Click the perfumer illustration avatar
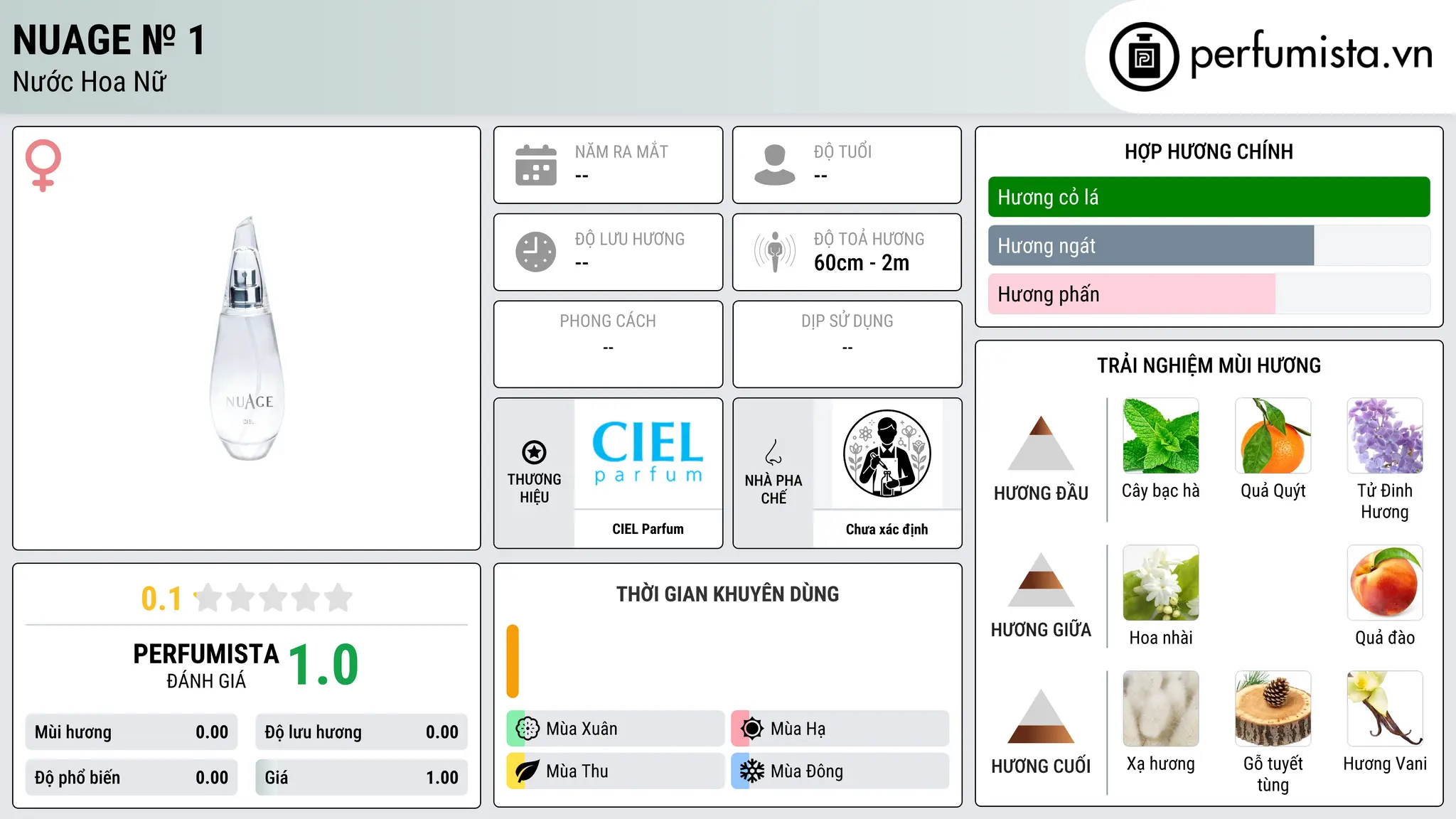1456x819 pixels. tap(887, 454)
